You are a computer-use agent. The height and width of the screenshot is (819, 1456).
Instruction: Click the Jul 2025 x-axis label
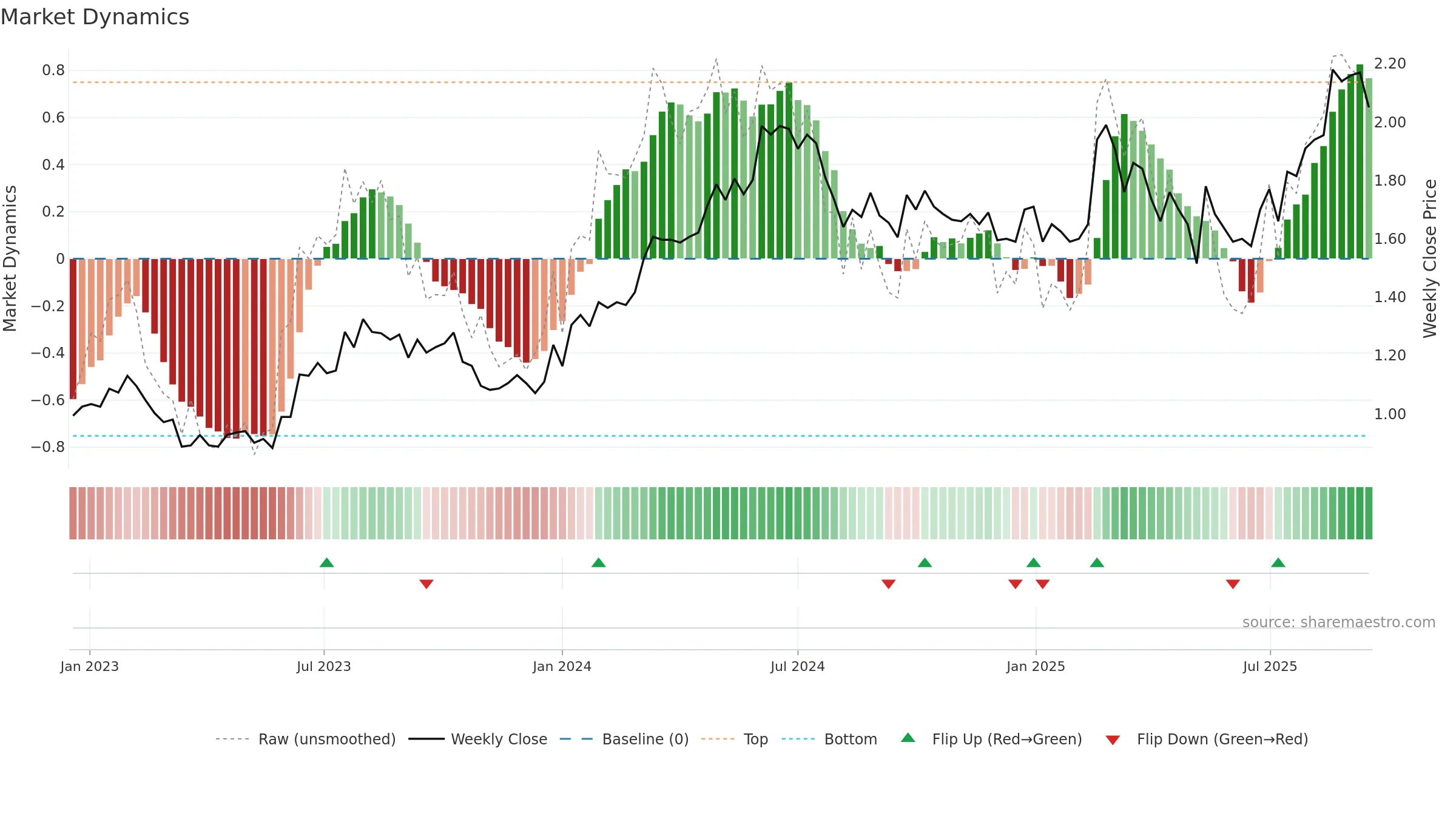tap(1270, 666)
